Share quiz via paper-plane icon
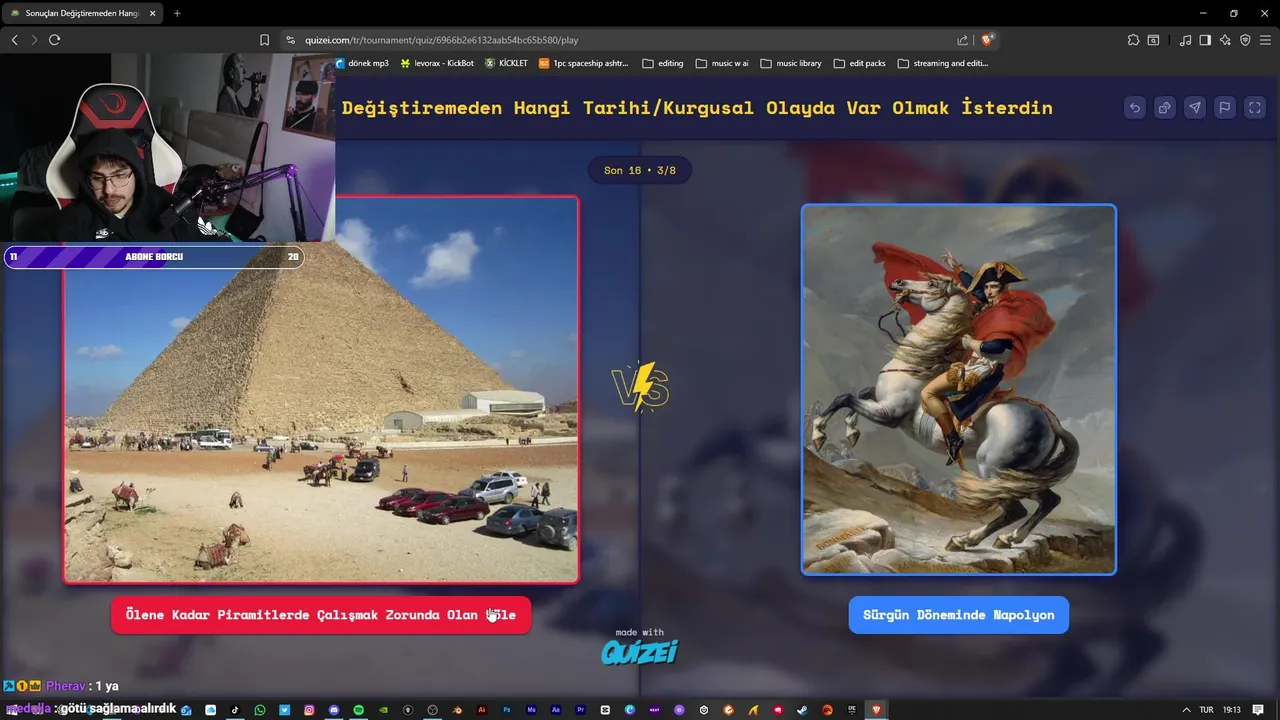 coord(1194,108)
